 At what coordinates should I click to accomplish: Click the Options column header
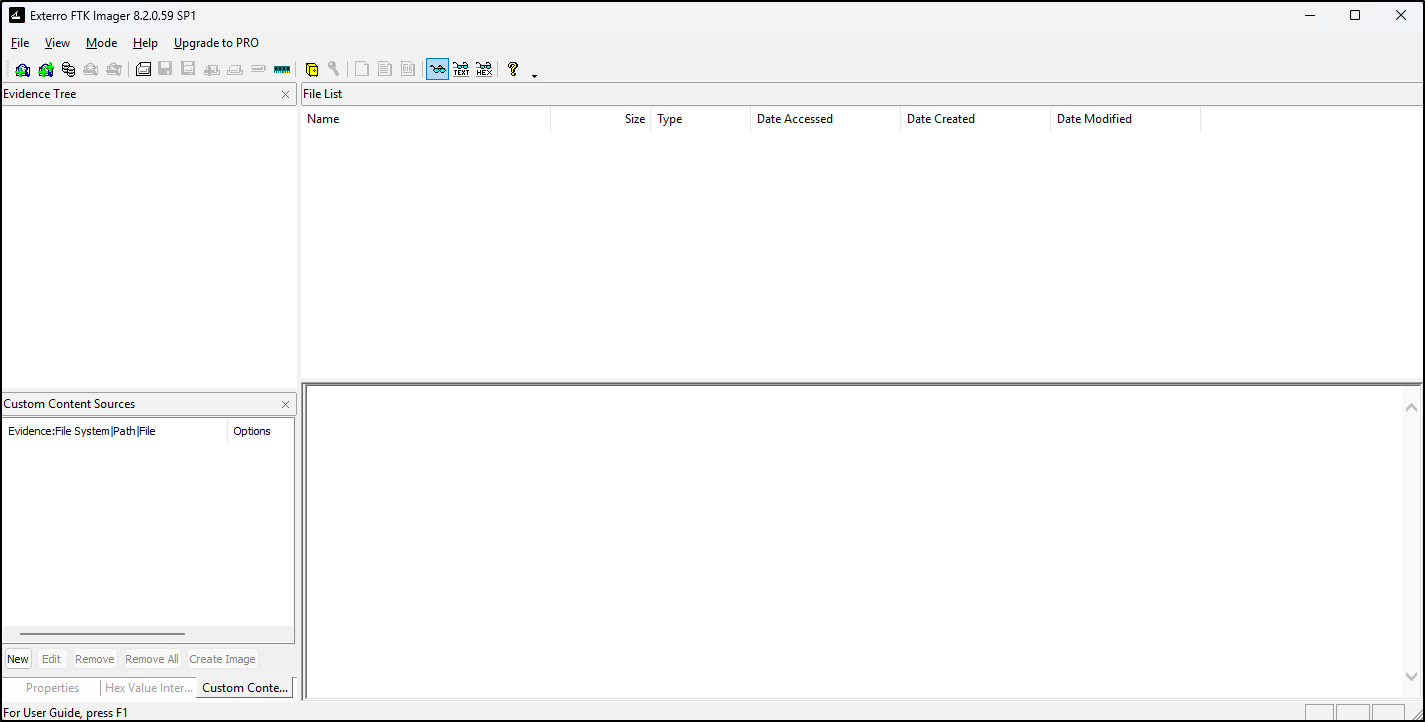(260, 431)
